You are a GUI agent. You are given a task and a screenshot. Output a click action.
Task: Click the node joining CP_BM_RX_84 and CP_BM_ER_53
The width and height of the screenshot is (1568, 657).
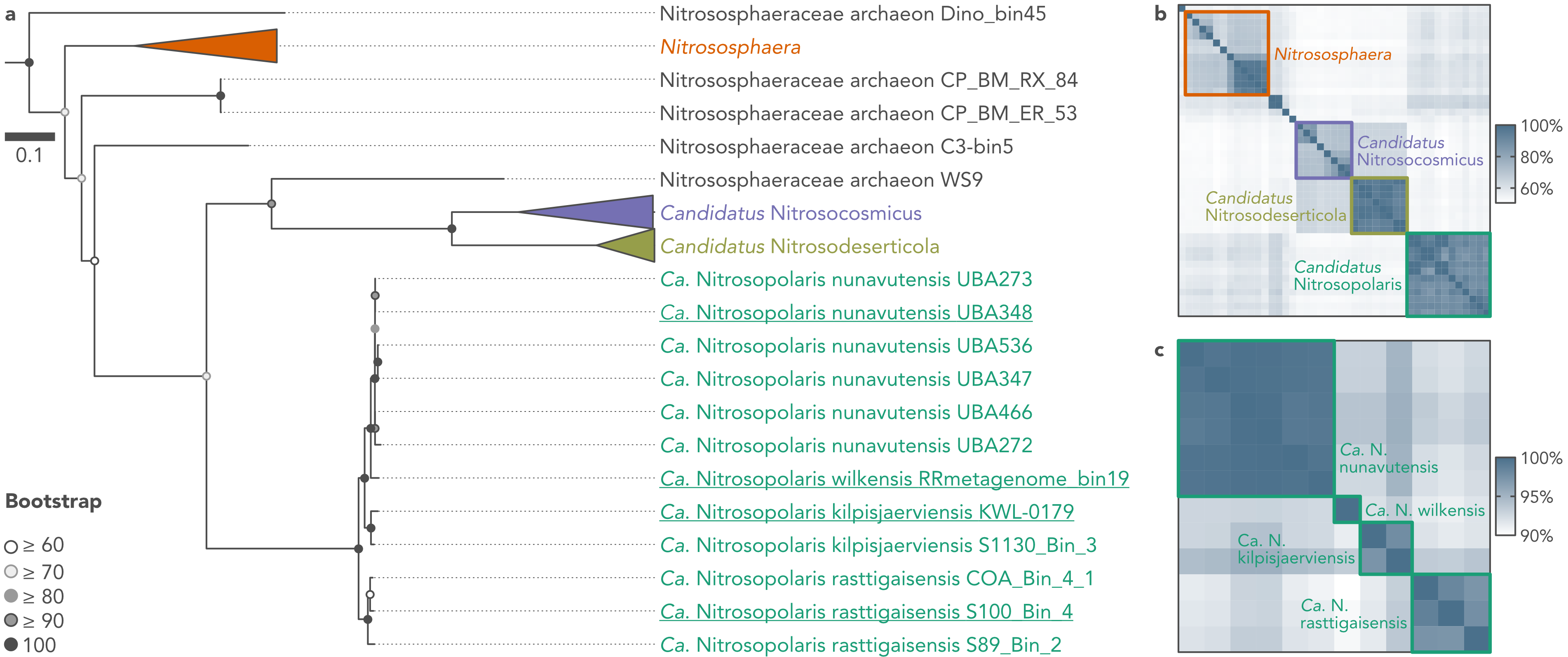click(221, 96)
